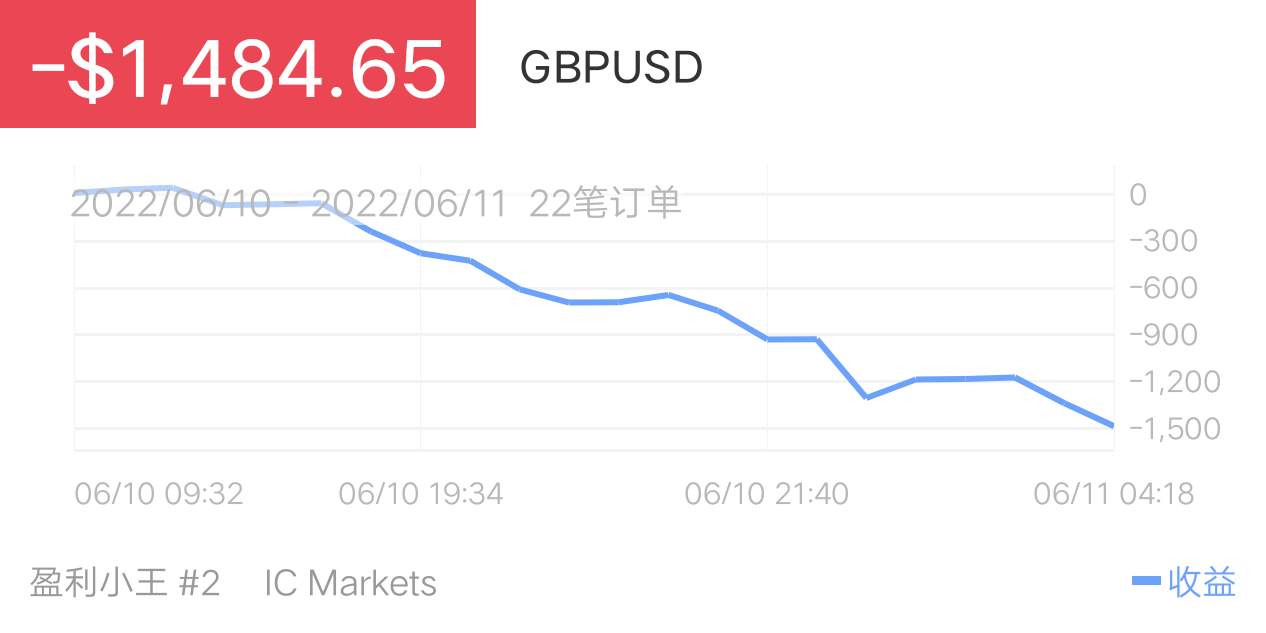The width and height of the screenshot is (1266, 633).
Task: Click the -1,500 y-axis tick label
Action: pos(1172,429)
